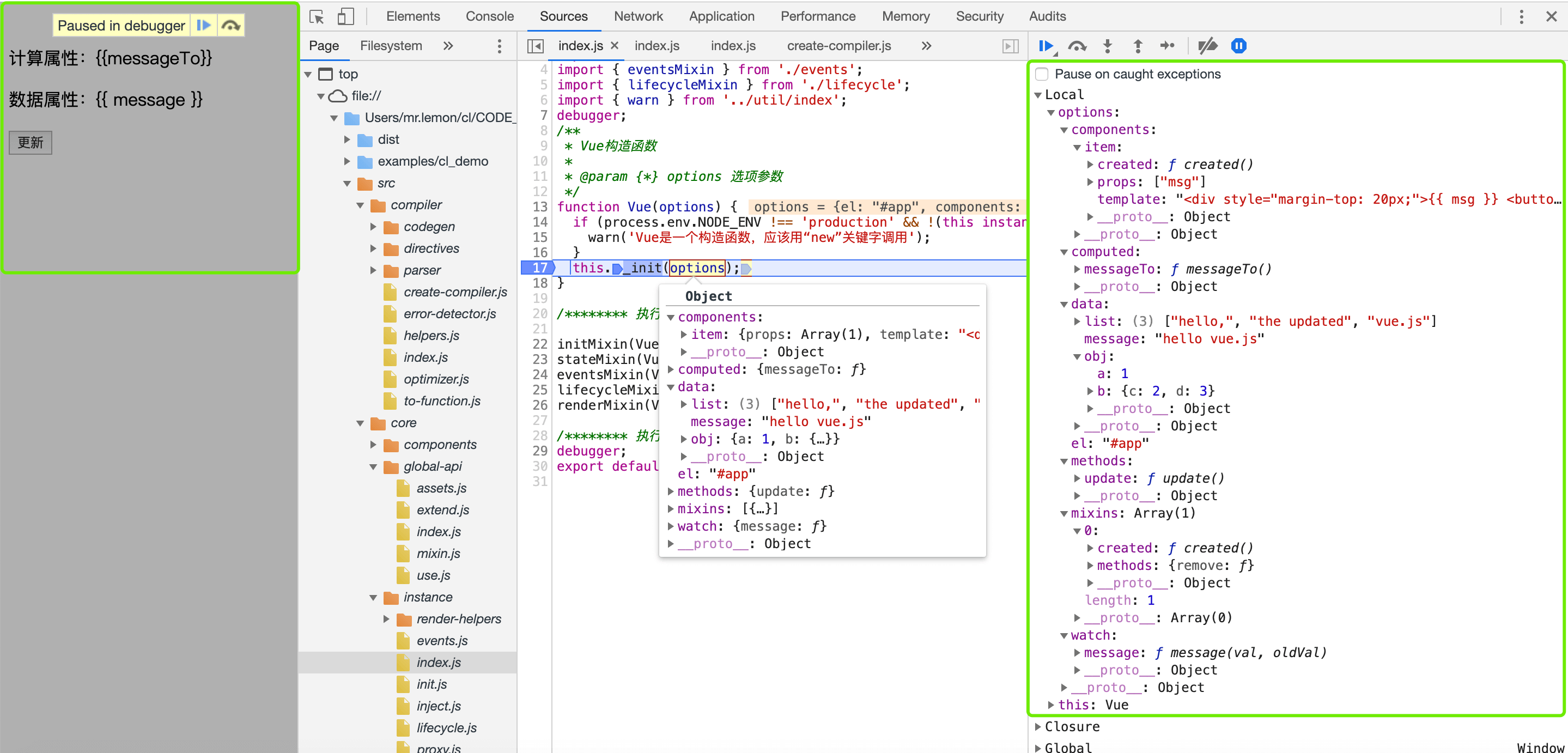This screenshot has height=753, width=1568.
Task: Click the Step out of function arrow
Action: click(x=1137, y=46)
